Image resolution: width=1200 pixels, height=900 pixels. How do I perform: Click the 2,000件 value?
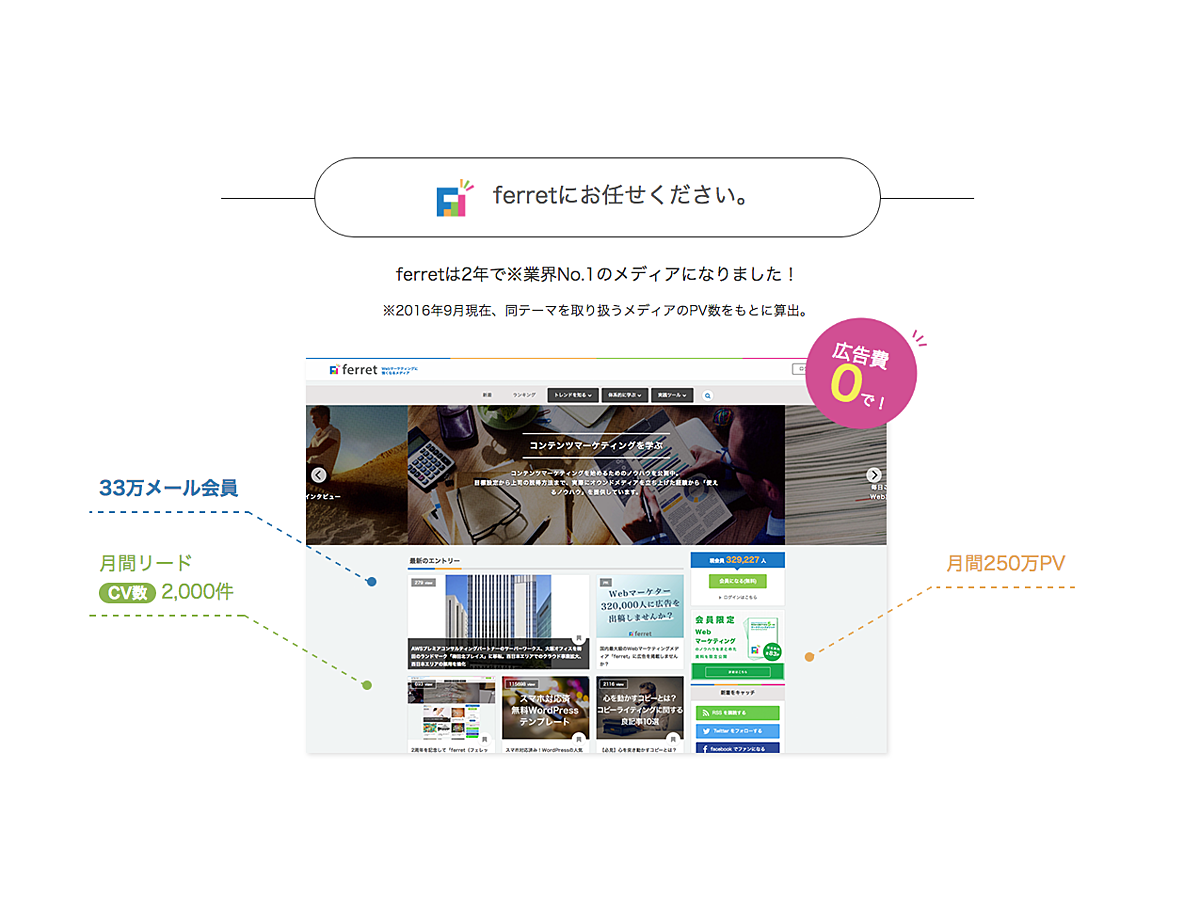click(x=197, y=592)
